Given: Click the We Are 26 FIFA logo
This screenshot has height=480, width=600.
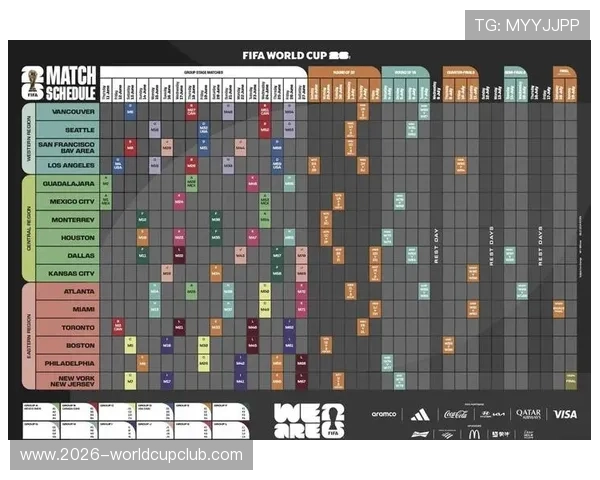Looking at the screenshot, I should coord(309,421).
